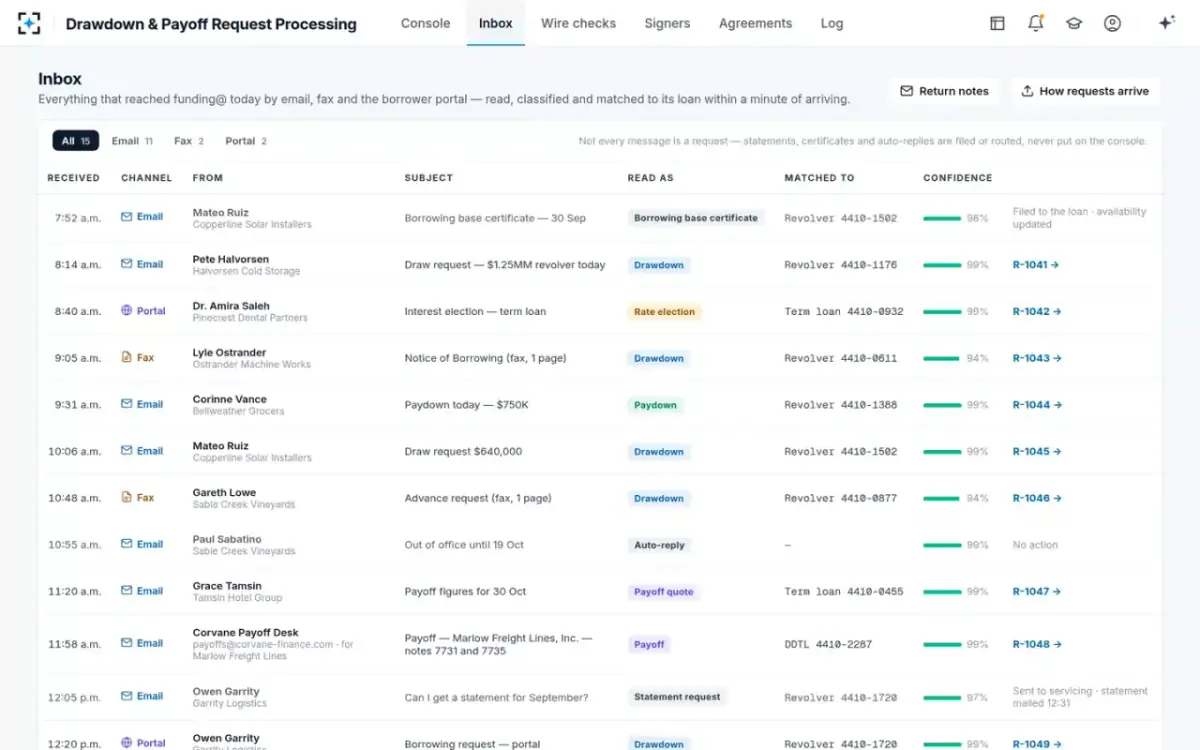The width and height of the screenshot is (1200, 750).
Task: Open the graduation cap help icon
Action: tap(1074, 23)
